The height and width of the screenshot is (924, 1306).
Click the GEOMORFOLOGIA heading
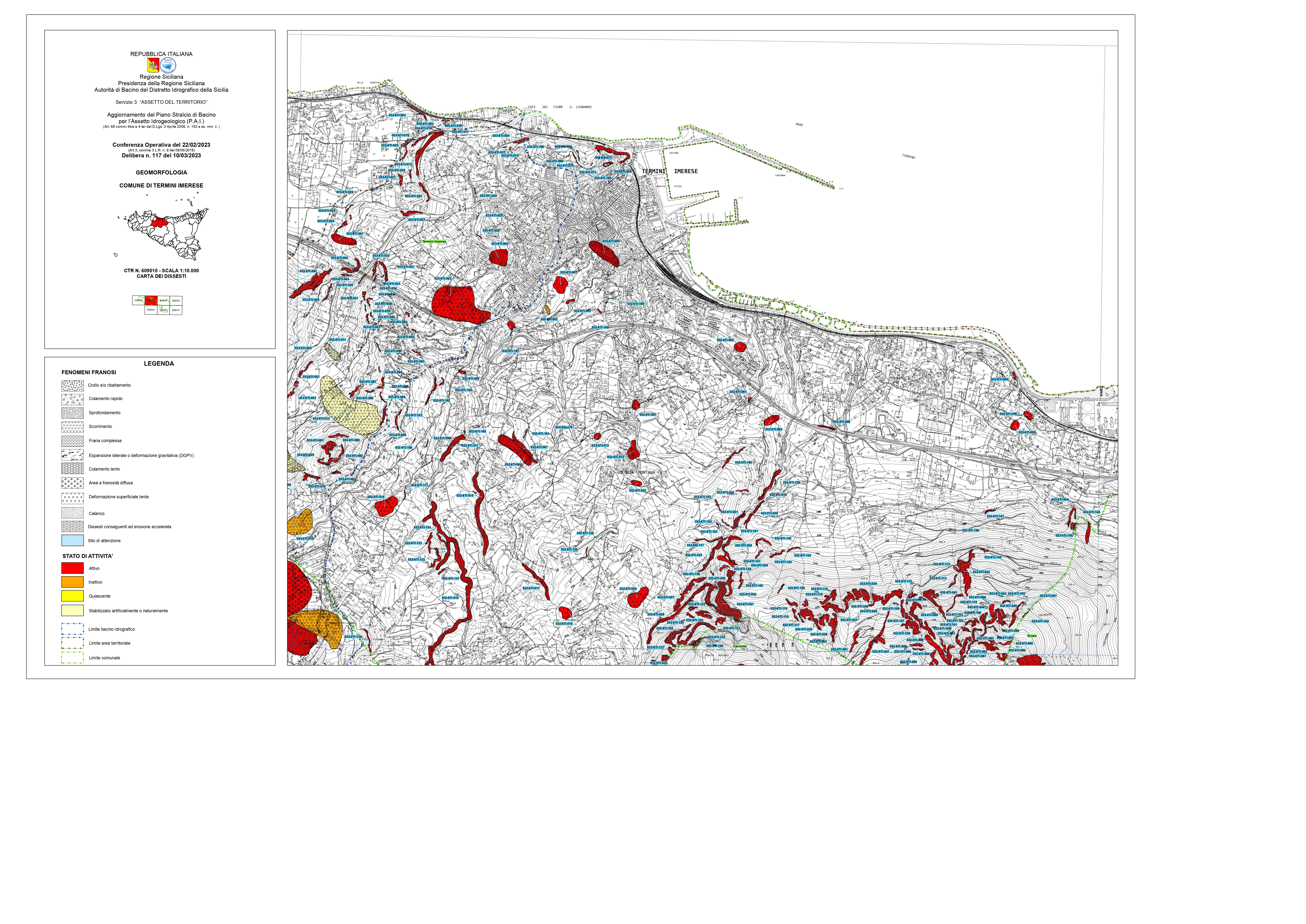click(x=162, y=172)
